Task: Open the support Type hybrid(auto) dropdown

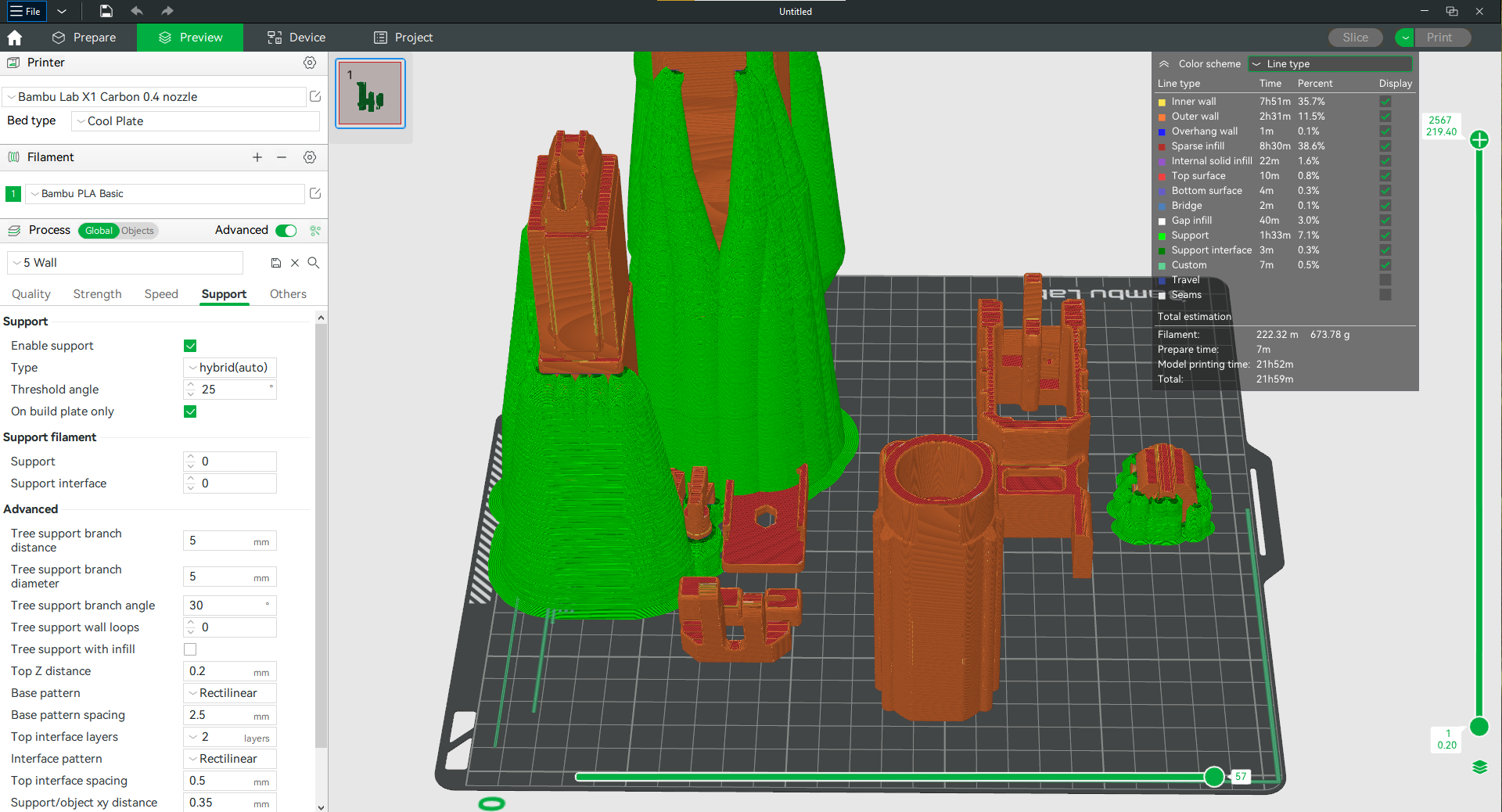Action: click(230, 368)
